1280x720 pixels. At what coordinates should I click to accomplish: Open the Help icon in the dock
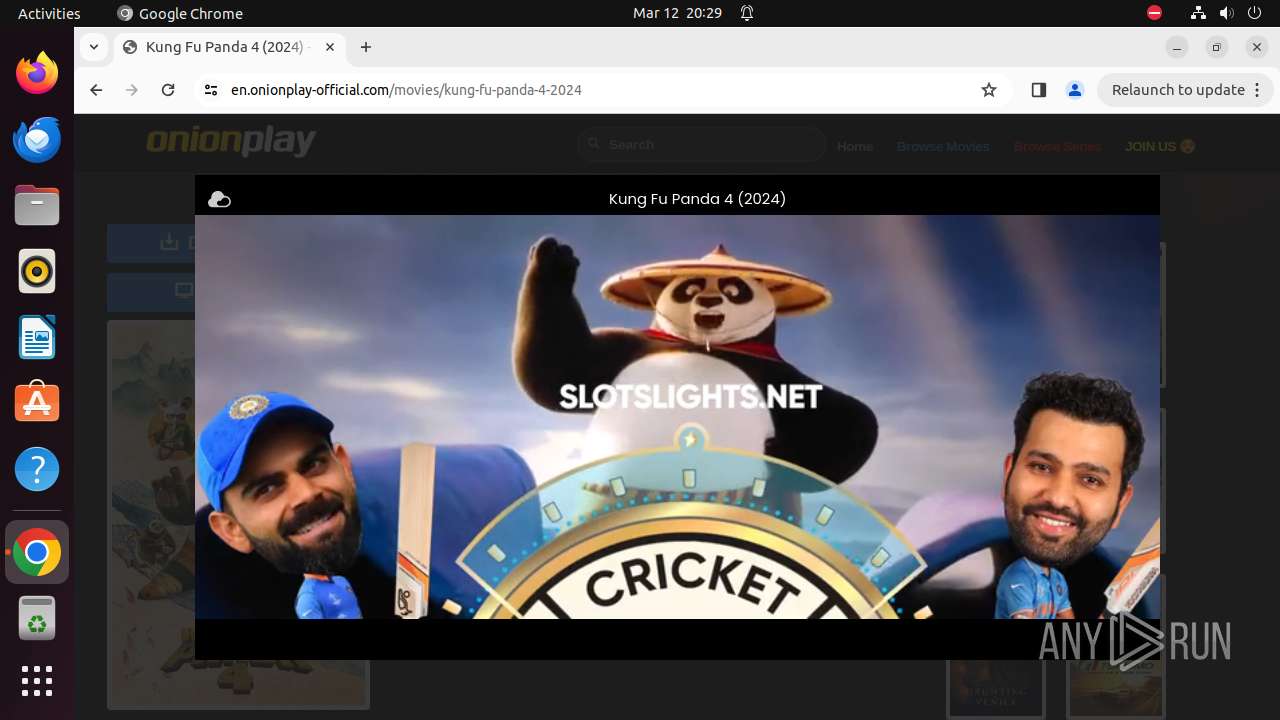[x=37, y=469]
